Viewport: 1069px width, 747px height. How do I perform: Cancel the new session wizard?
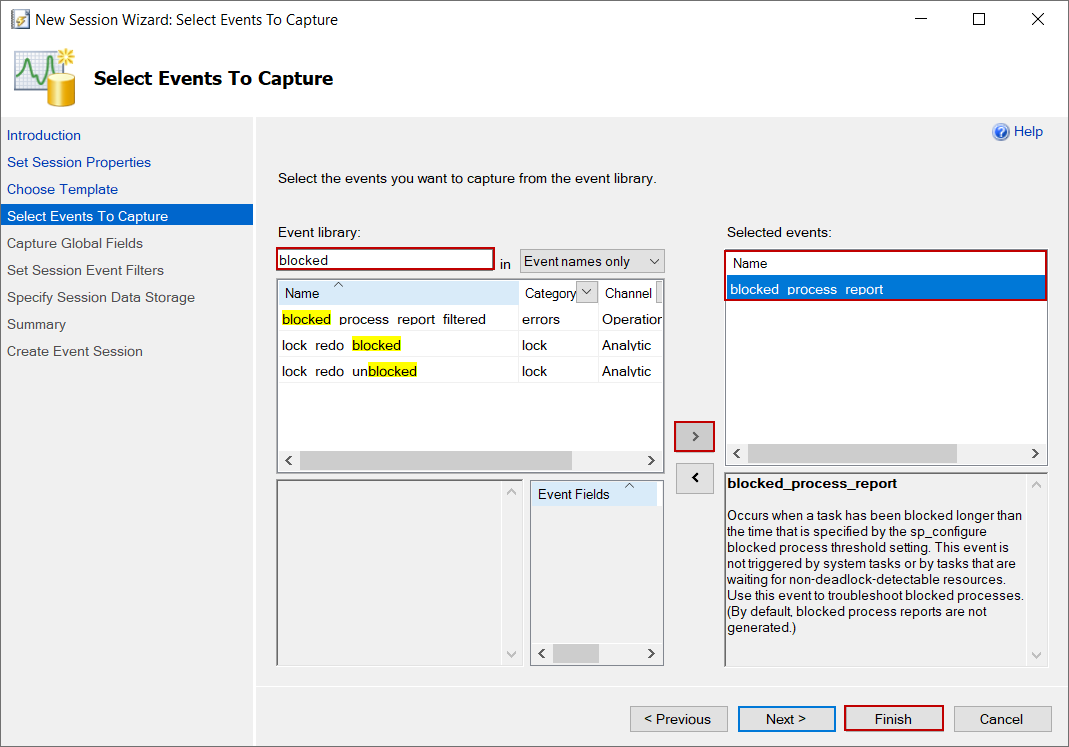(1001, 719)
